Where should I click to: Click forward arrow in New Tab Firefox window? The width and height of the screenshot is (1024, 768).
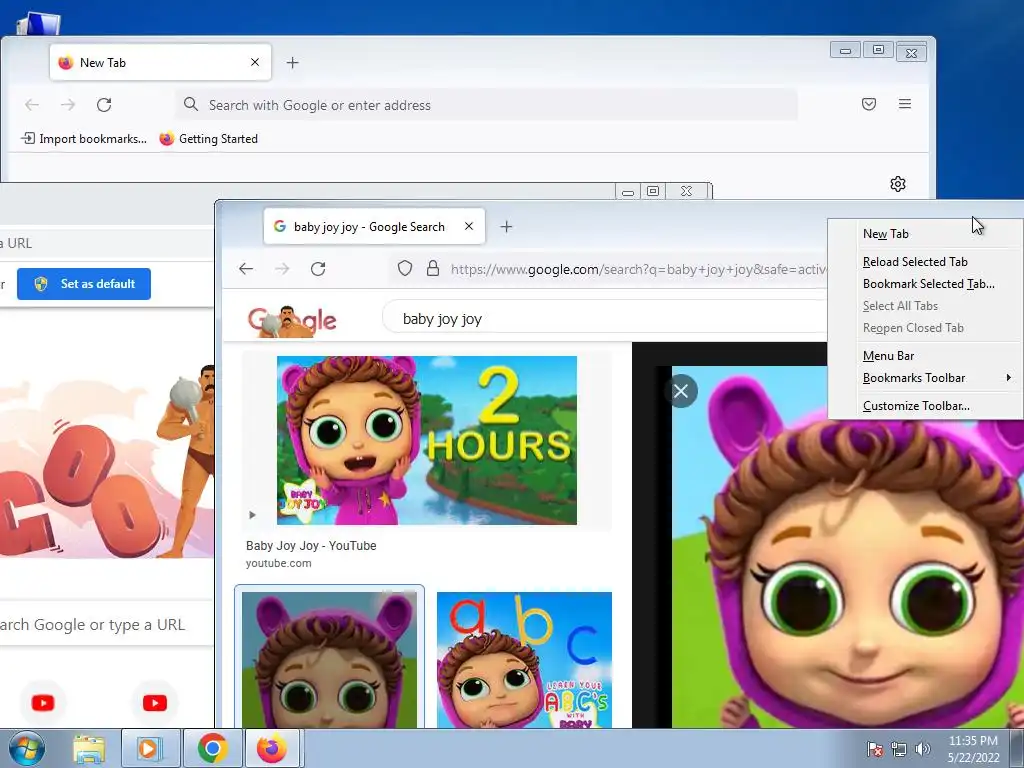click(68, 104)
